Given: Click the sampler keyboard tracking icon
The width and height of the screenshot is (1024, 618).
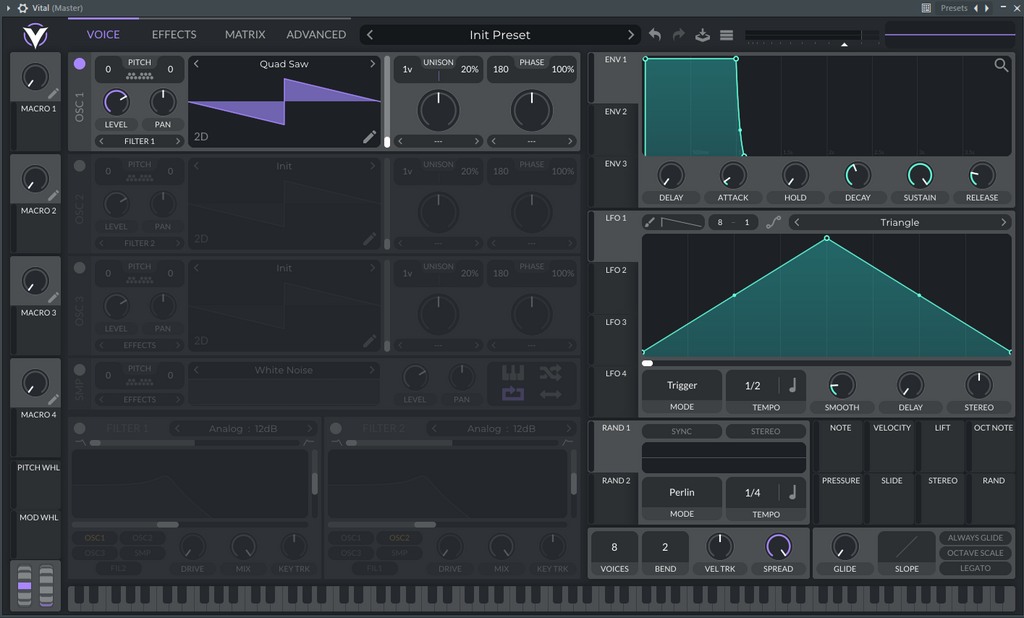Looking at the screenshot, I should pyautogui.click(x=513, y=373).
